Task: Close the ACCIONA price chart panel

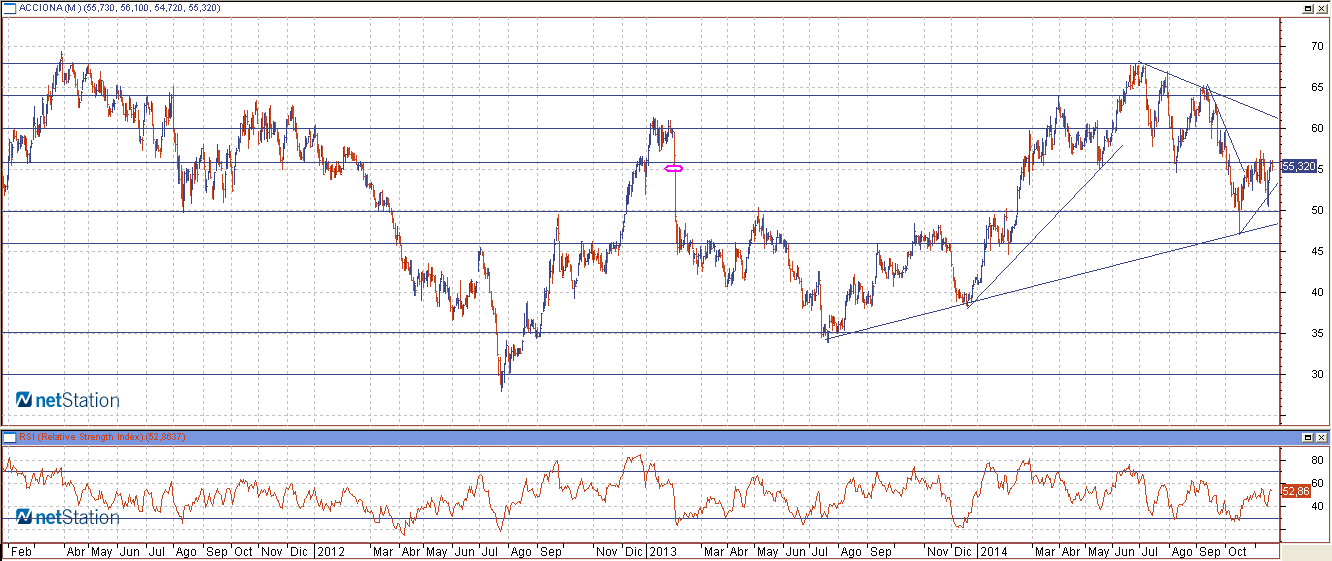Action: click(x=1321, y=8)
